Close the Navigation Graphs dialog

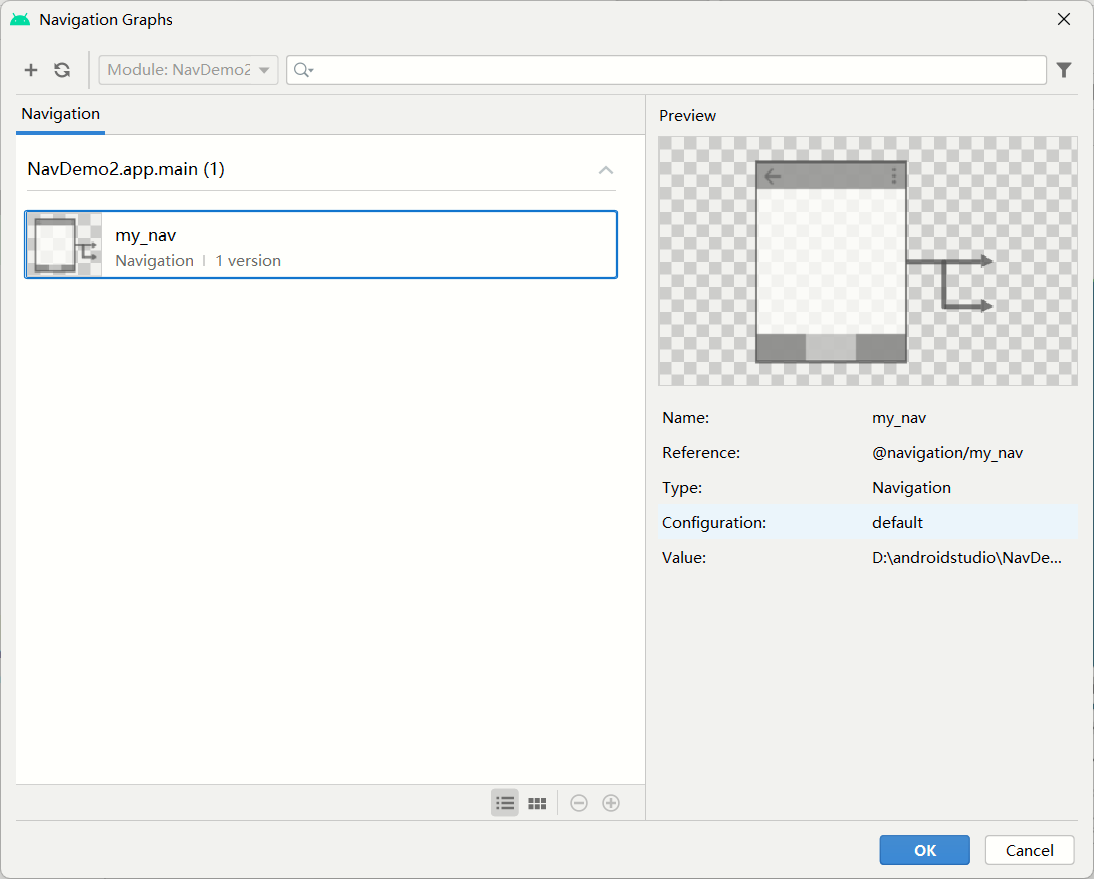point(1065,19)
